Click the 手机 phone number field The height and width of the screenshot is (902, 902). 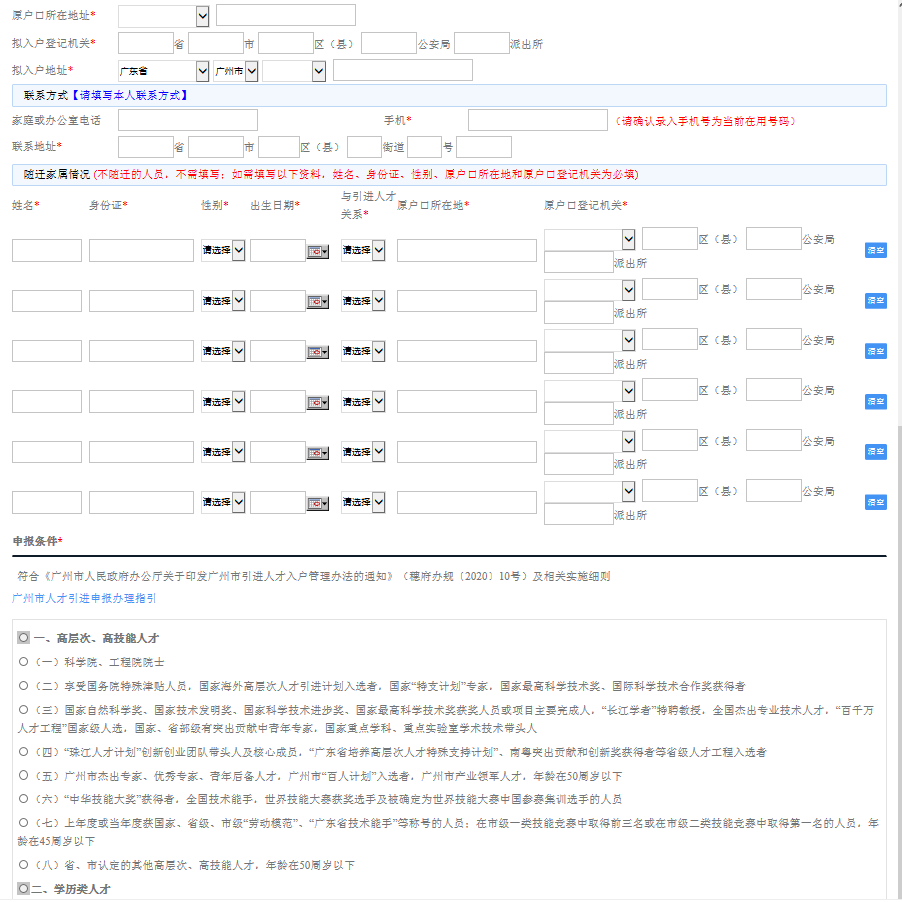click(538, 120)
